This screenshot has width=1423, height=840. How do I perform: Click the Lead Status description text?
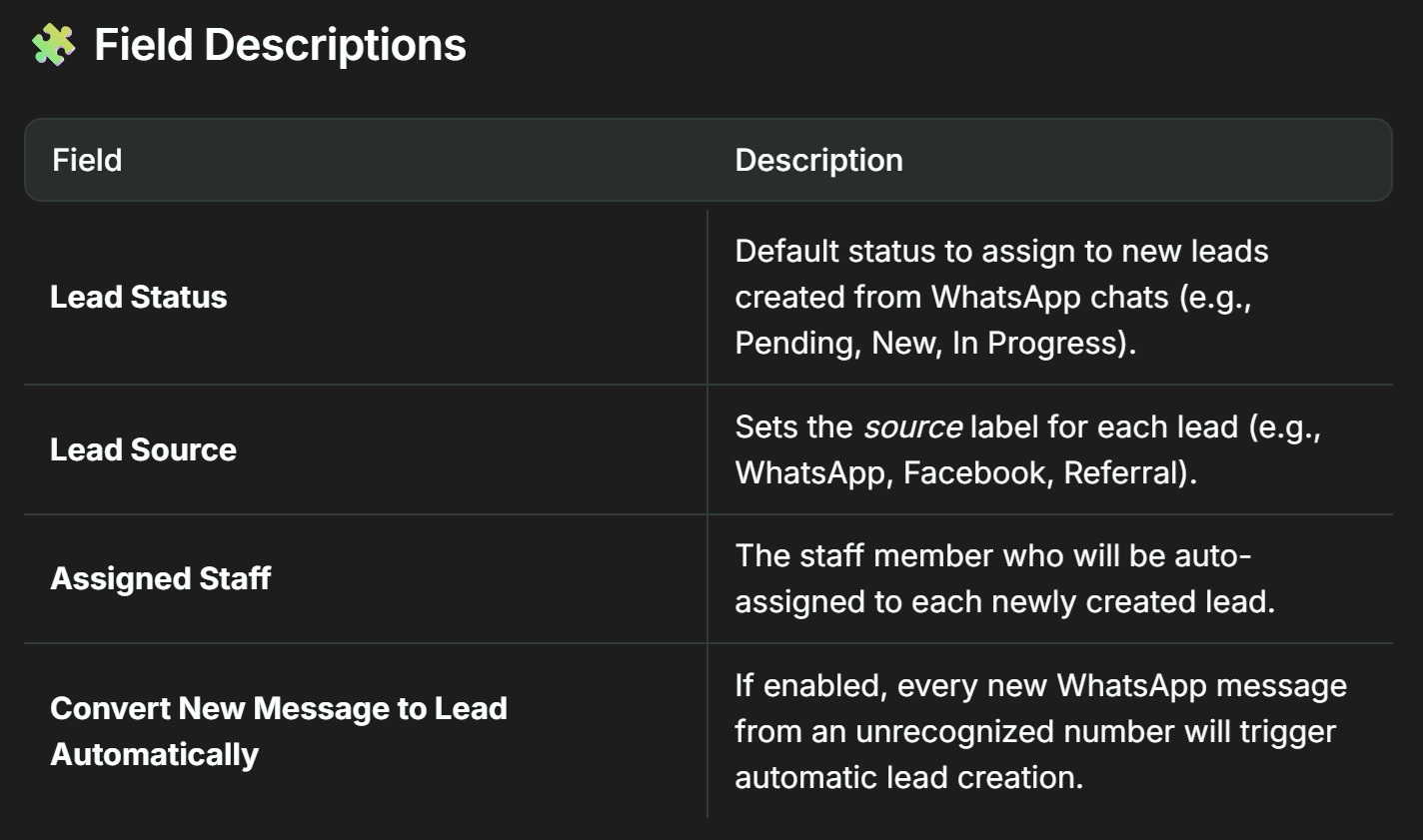pyautogui.click(x=1000, y=297)
